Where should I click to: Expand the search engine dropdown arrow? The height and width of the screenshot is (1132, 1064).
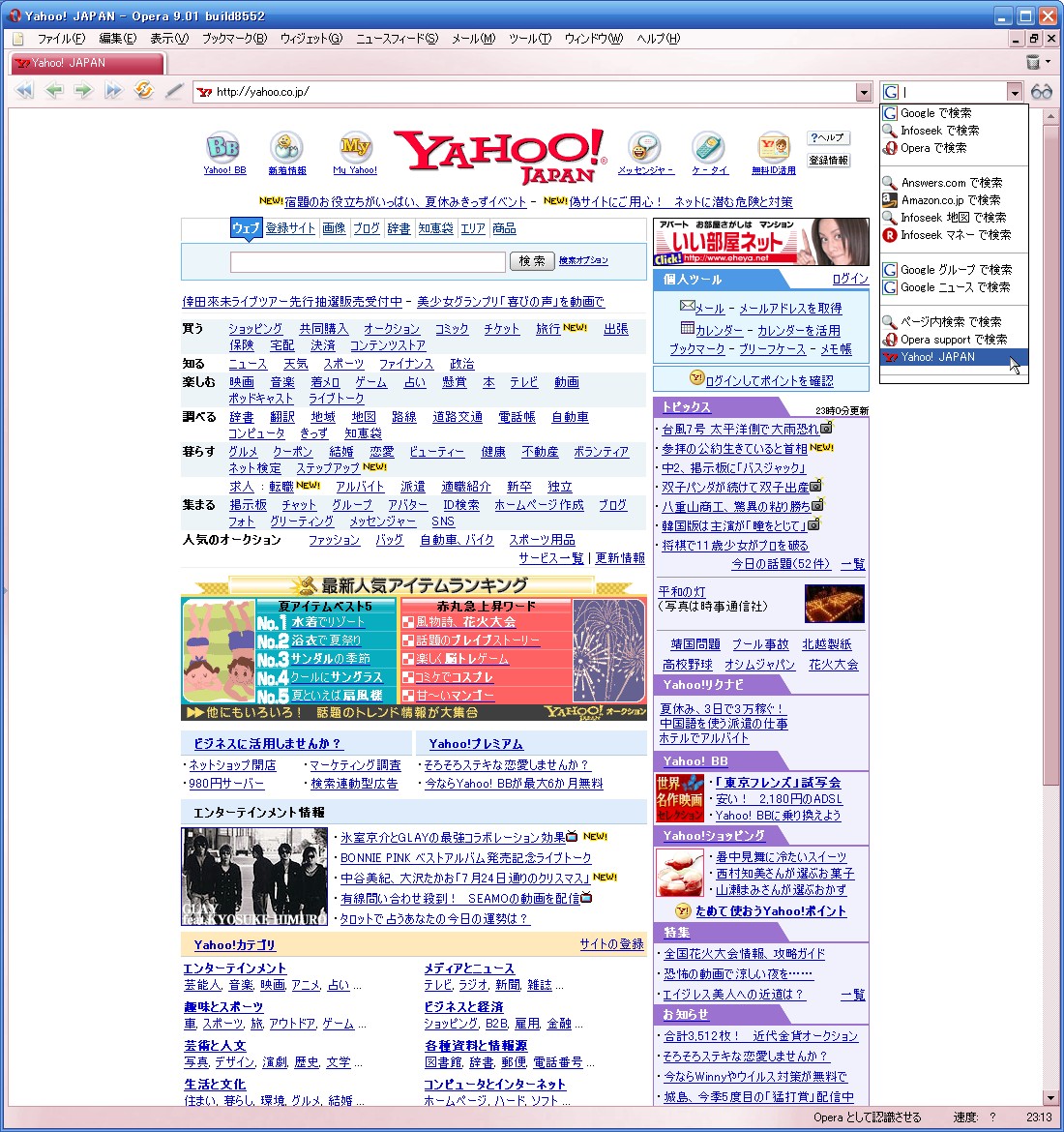[1015, 92]
